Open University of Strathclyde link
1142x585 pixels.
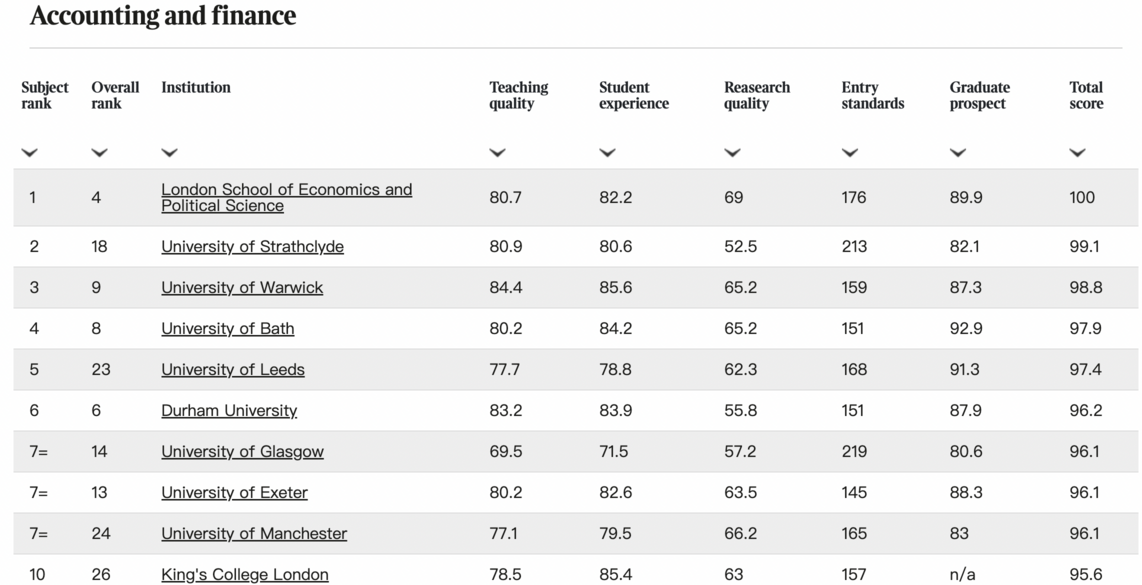point(252,247)
